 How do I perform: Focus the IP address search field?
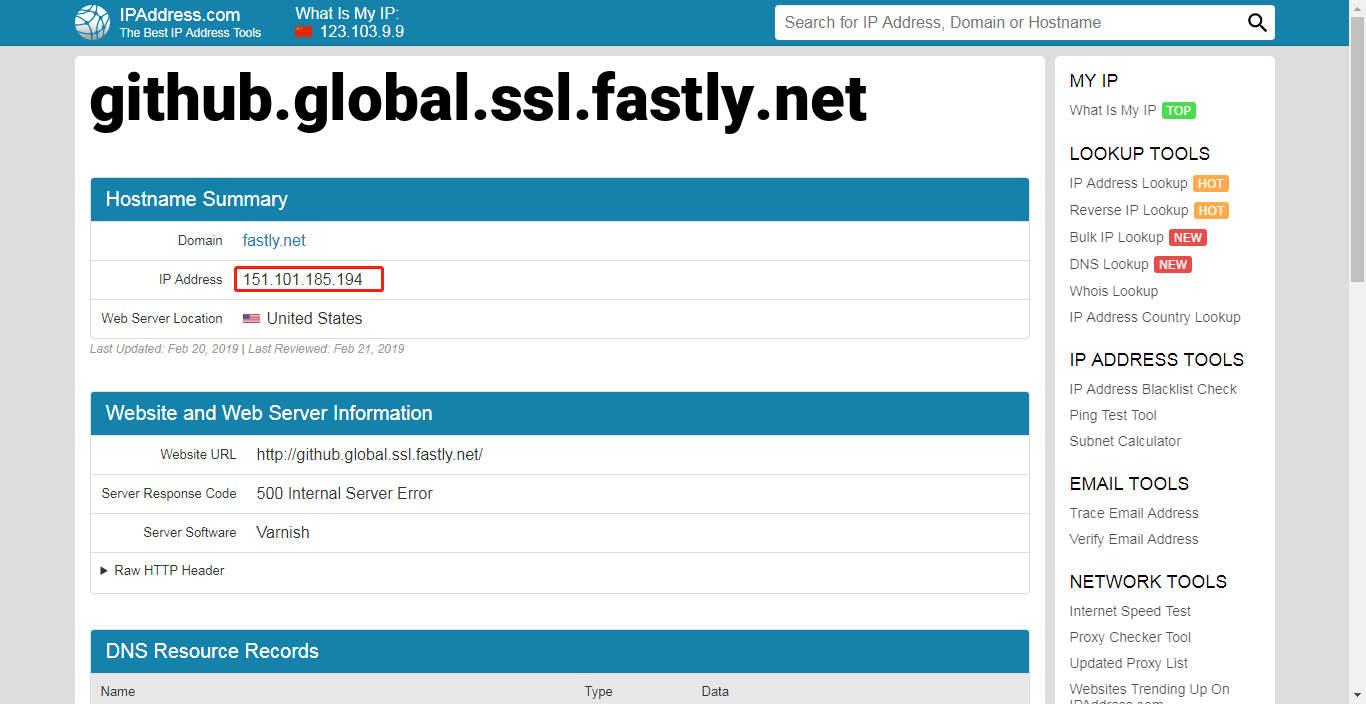(1010, 23)
